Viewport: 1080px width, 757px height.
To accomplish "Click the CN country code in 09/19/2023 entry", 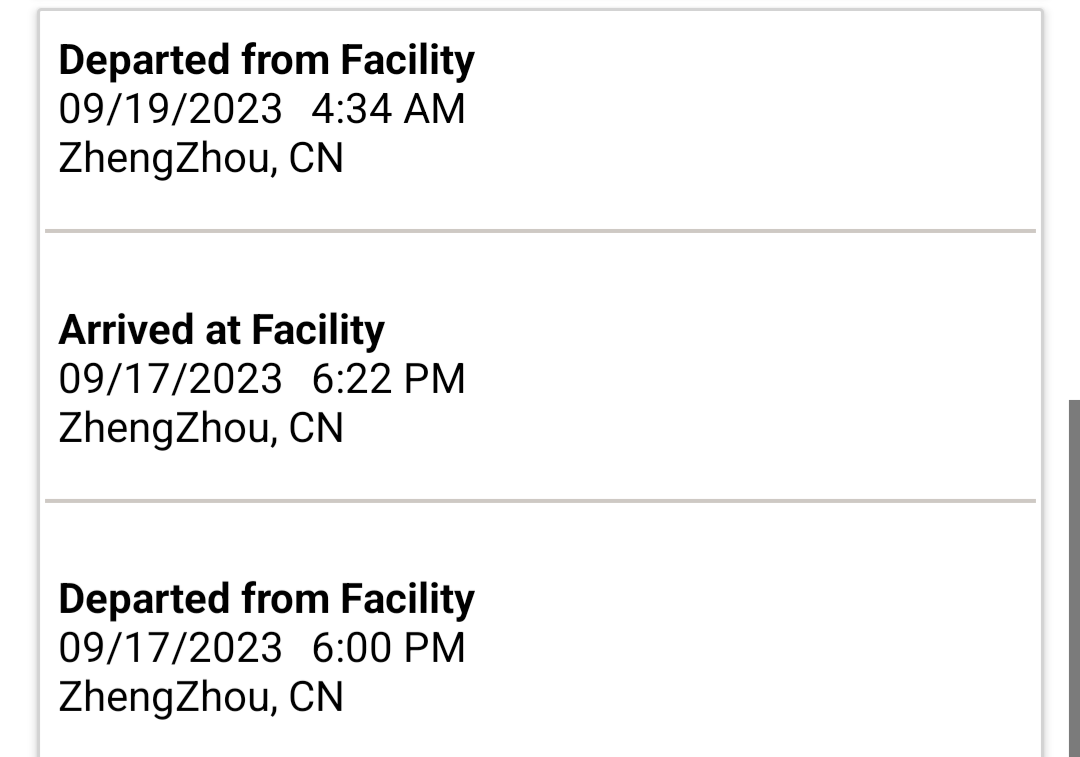I will (316, 158).
